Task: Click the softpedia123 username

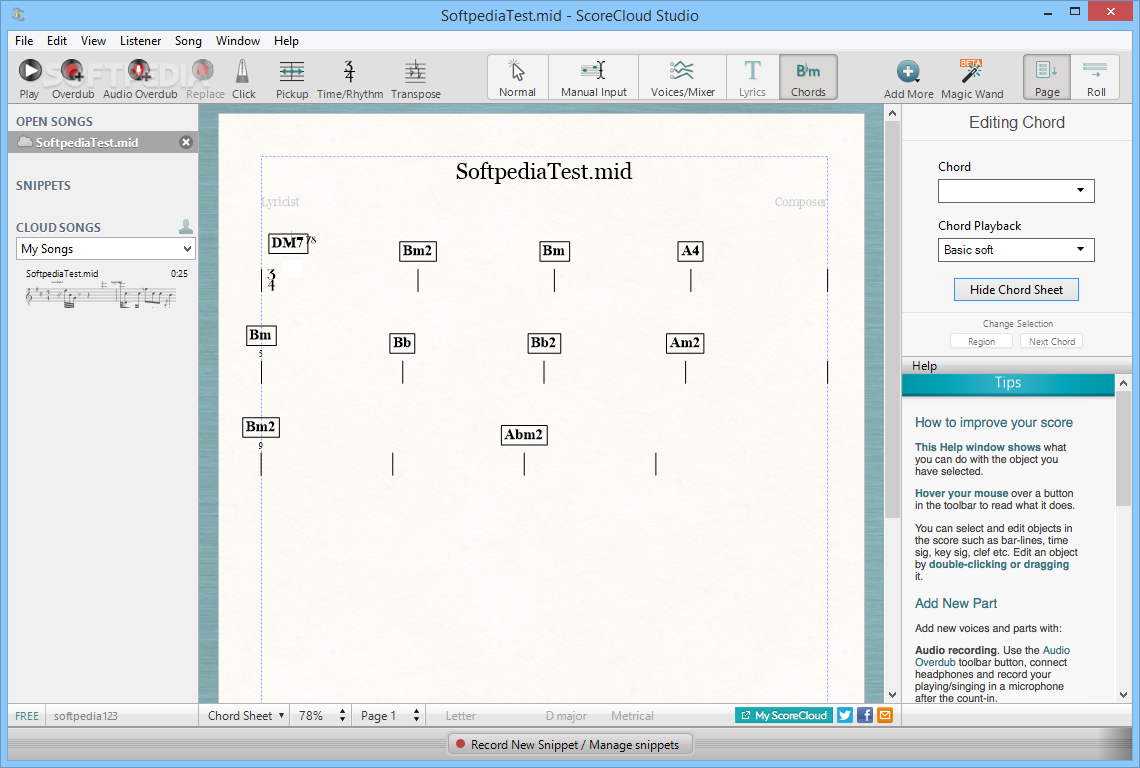Action: click(86, 716)
